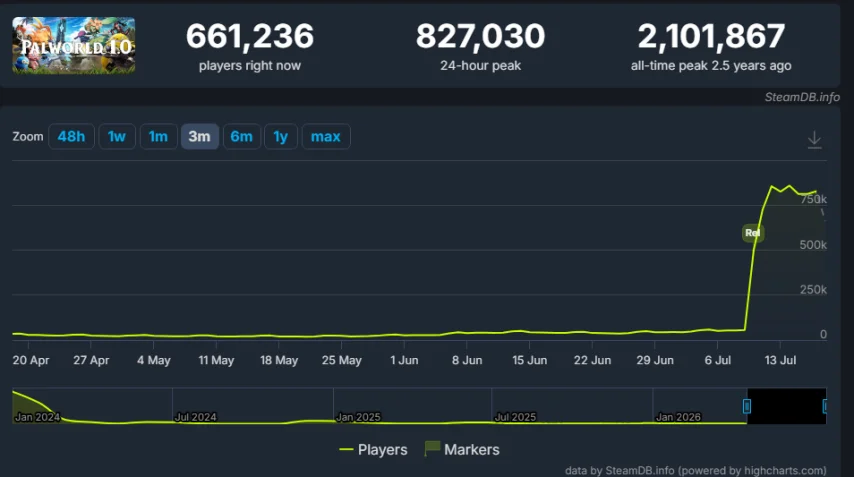The image size is (854, 477).
Task: Choose the 1m zoom range
Action: pyautogui.click(x=158, y=136)
